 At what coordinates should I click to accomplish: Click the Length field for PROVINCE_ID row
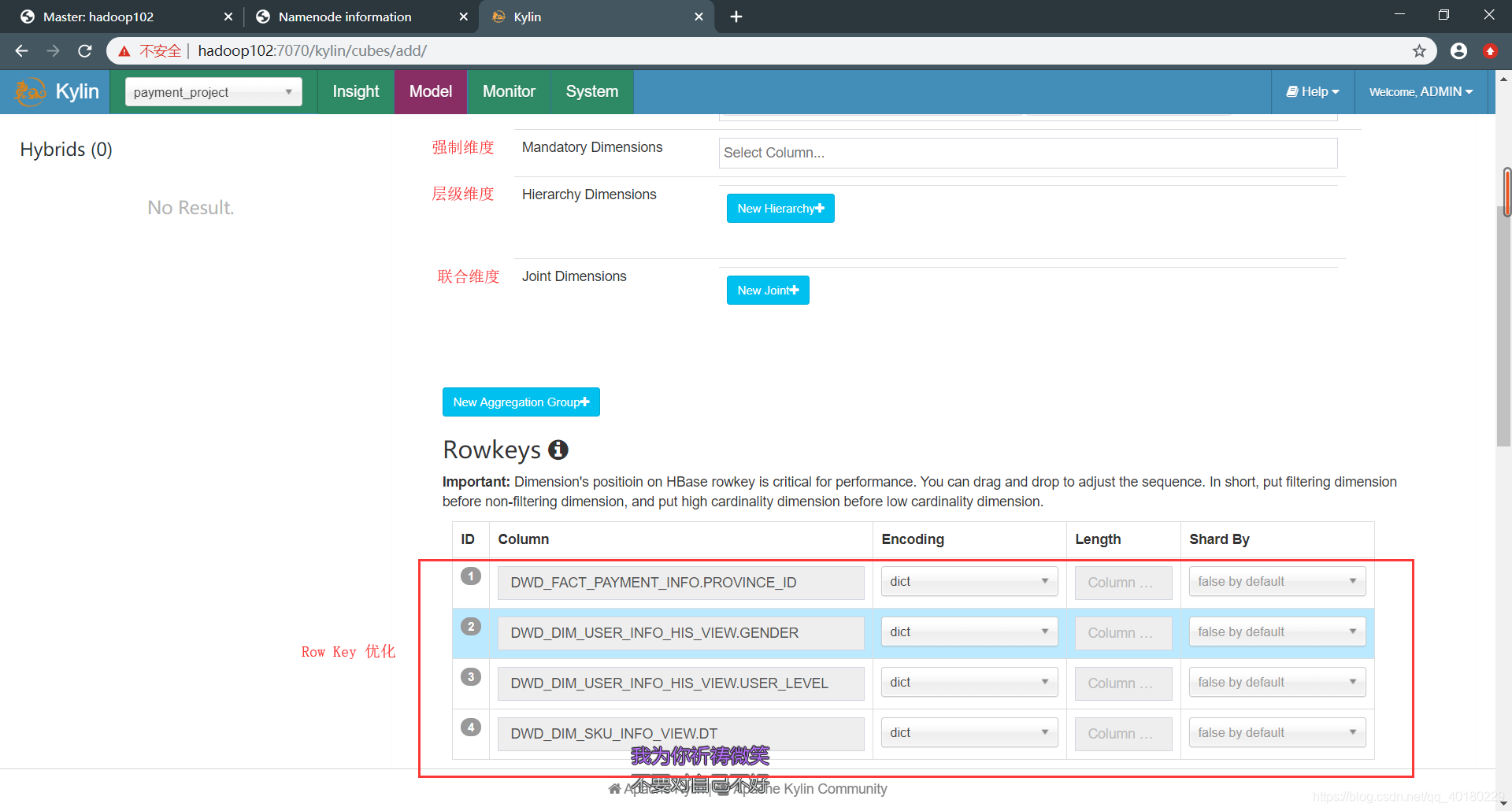(1123, 583)
